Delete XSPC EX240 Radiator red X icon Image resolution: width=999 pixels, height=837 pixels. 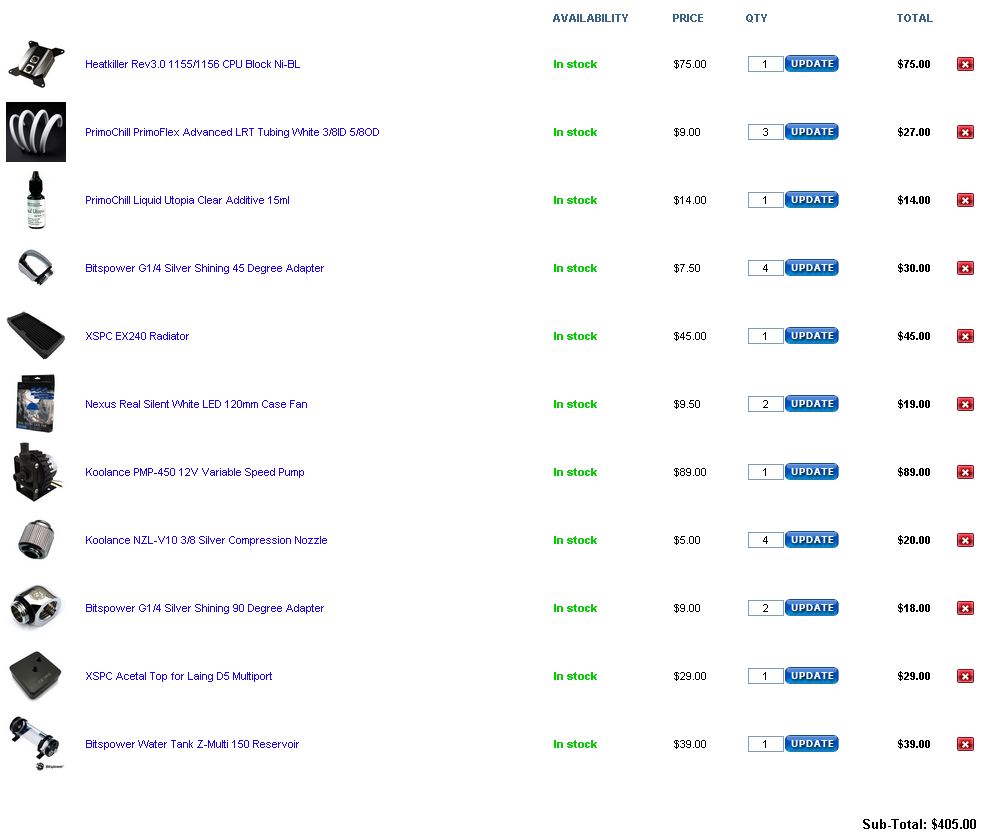tap(965, 336)
